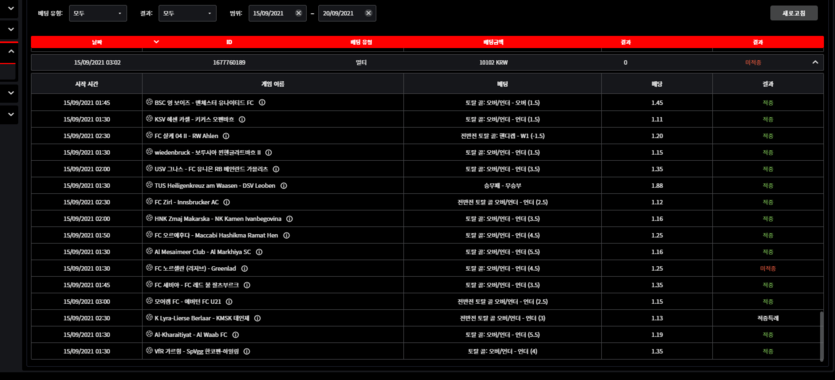Click start time 15/09/2021 01:50 cell
This screenshot has height=380, width=835.
pyautogui.click(x=87, y=235)
